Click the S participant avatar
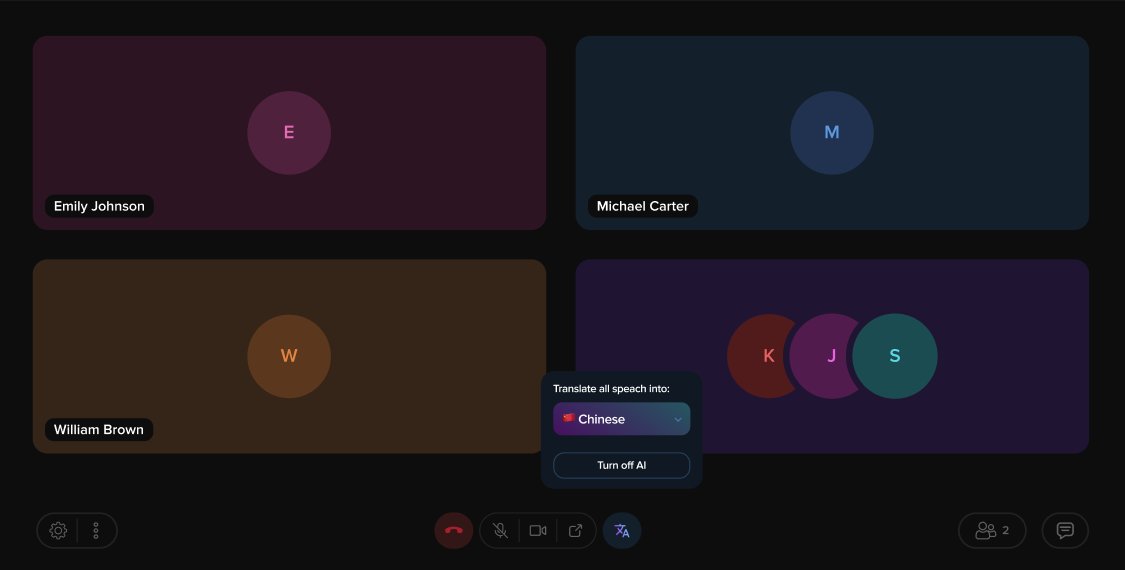The height and width of the screenshot is (570, 1125). (895, 356)
